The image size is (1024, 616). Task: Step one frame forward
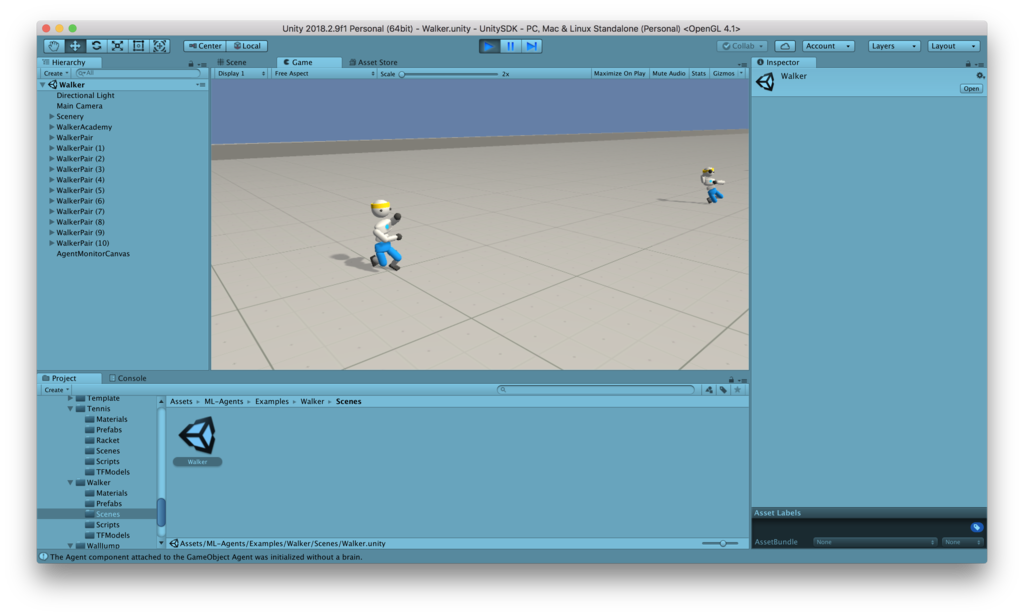[532, 46]
